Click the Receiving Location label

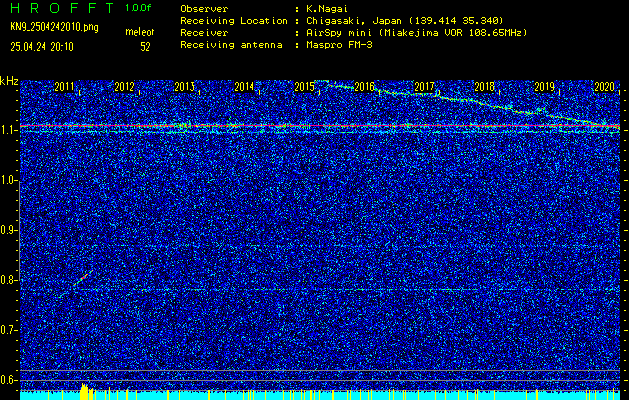234,21
